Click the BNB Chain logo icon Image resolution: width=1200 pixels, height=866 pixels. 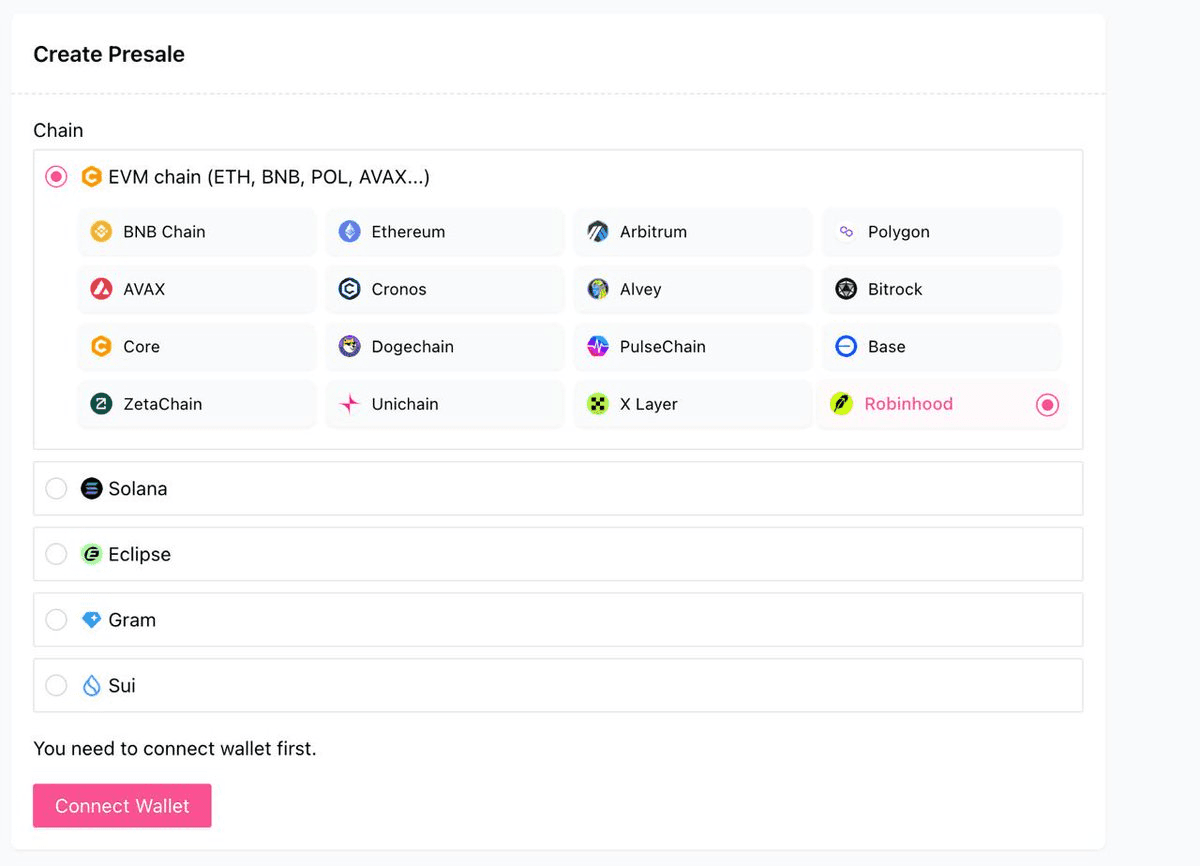(x=101, y=232)
